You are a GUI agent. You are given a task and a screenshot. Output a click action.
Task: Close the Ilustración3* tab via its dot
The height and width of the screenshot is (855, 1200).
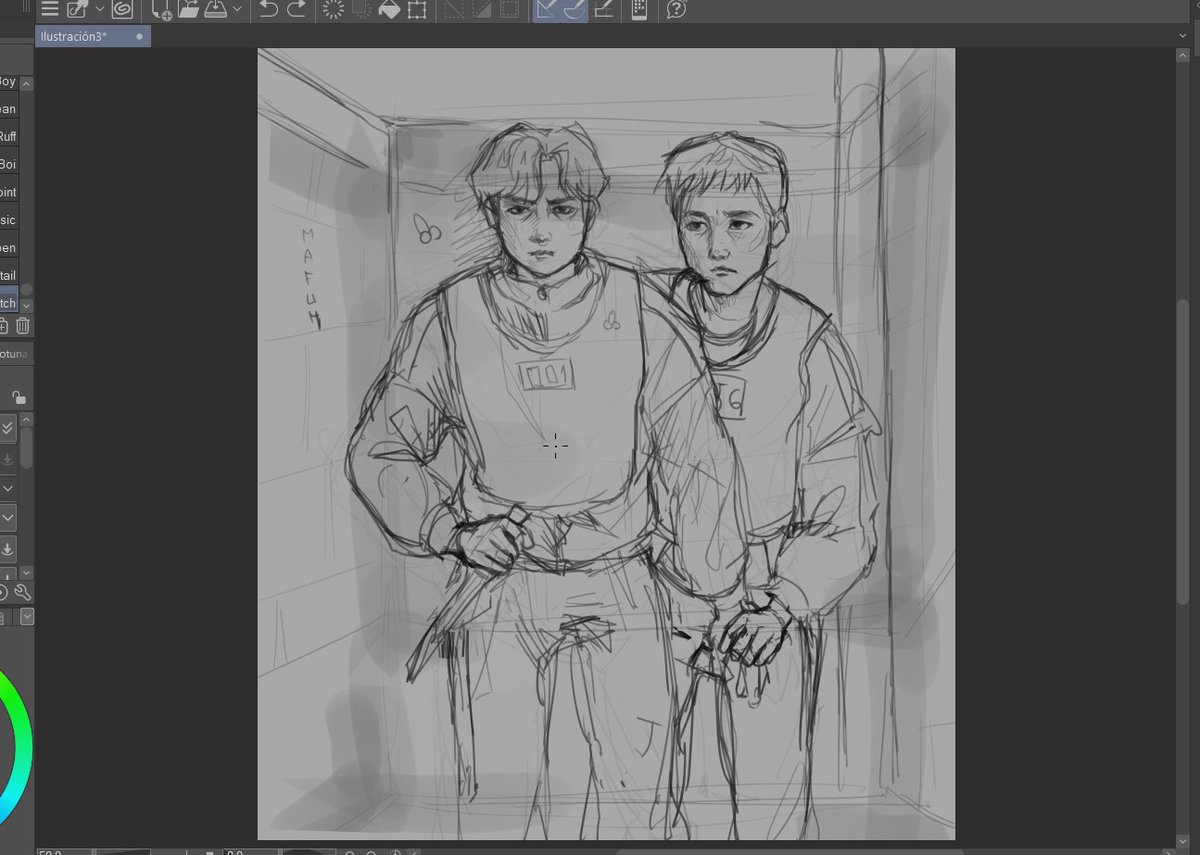139,36
